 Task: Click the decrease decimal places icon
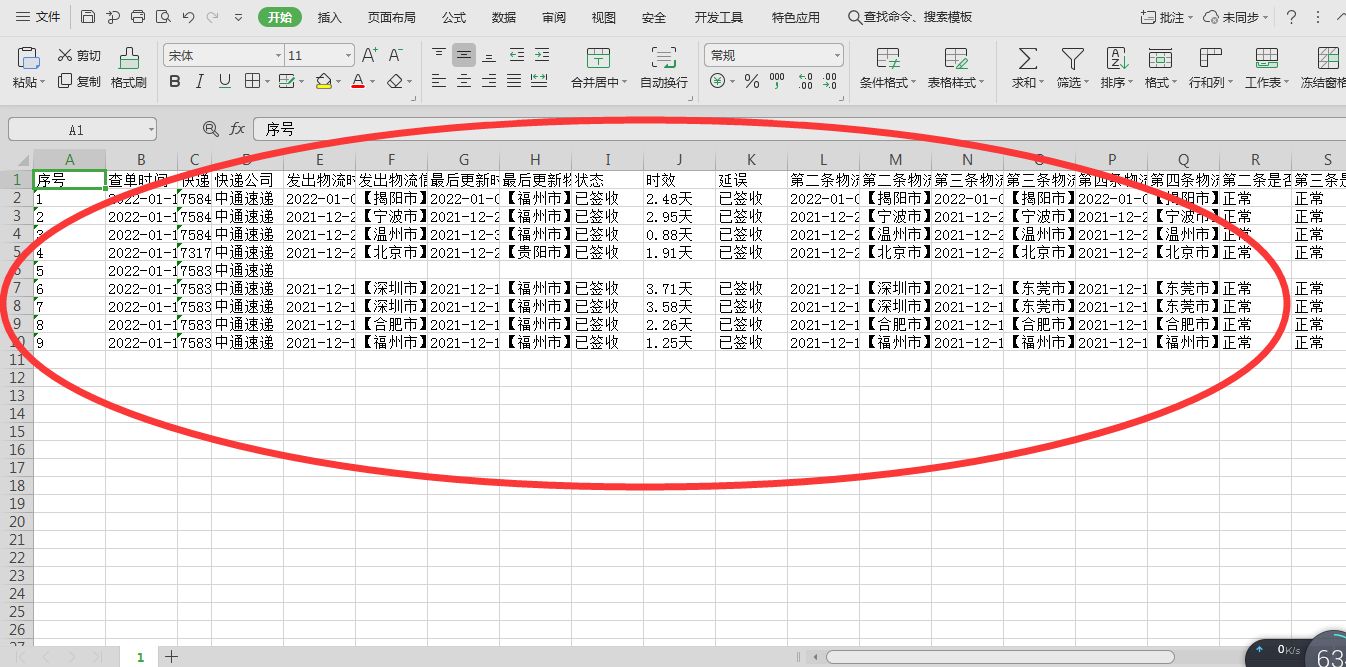click(x=830, y=82)
